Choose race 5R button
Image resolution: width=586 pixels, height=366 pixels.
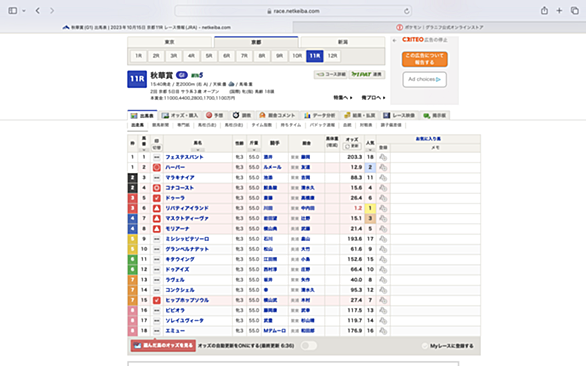click(x=209, y=56)
